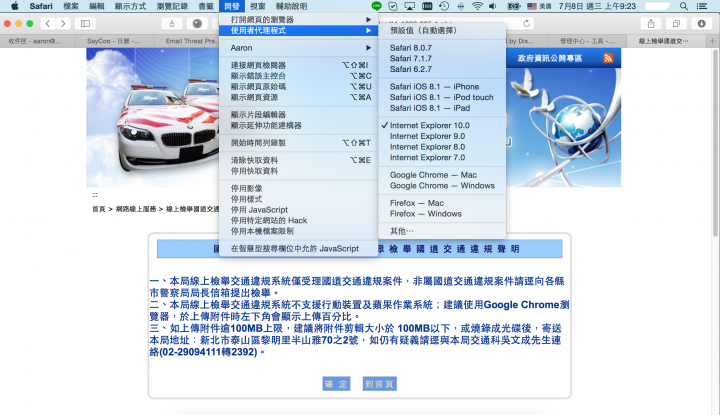Expand the Aaron submenu

point(298,48)
